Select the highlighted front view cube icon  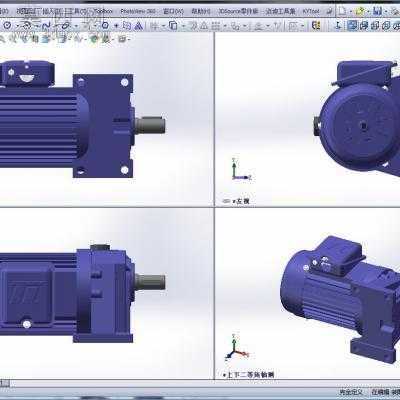coord(353,25)
